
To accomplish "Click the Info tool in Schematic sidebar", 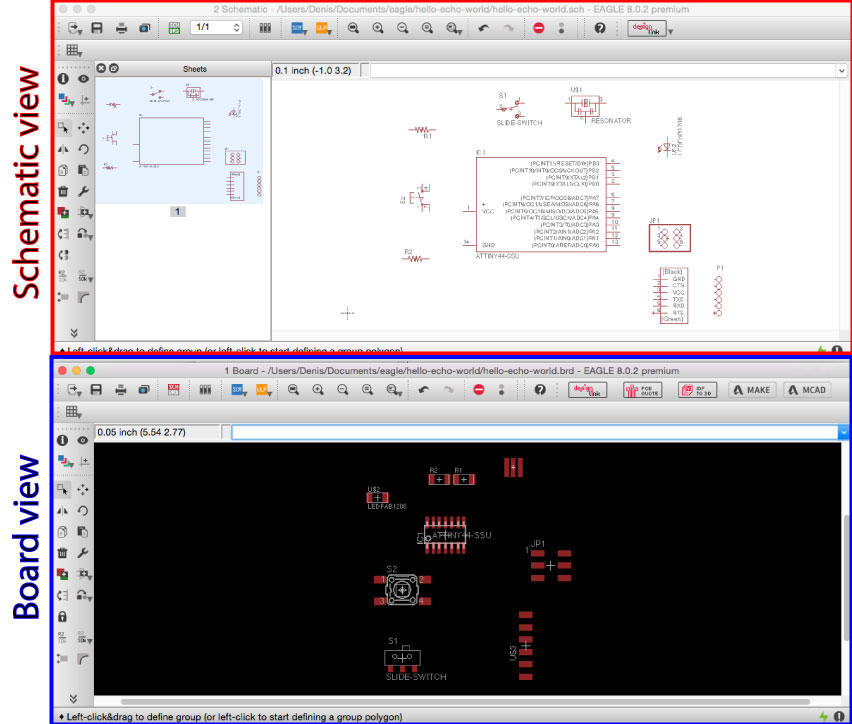I will point(63,79).
